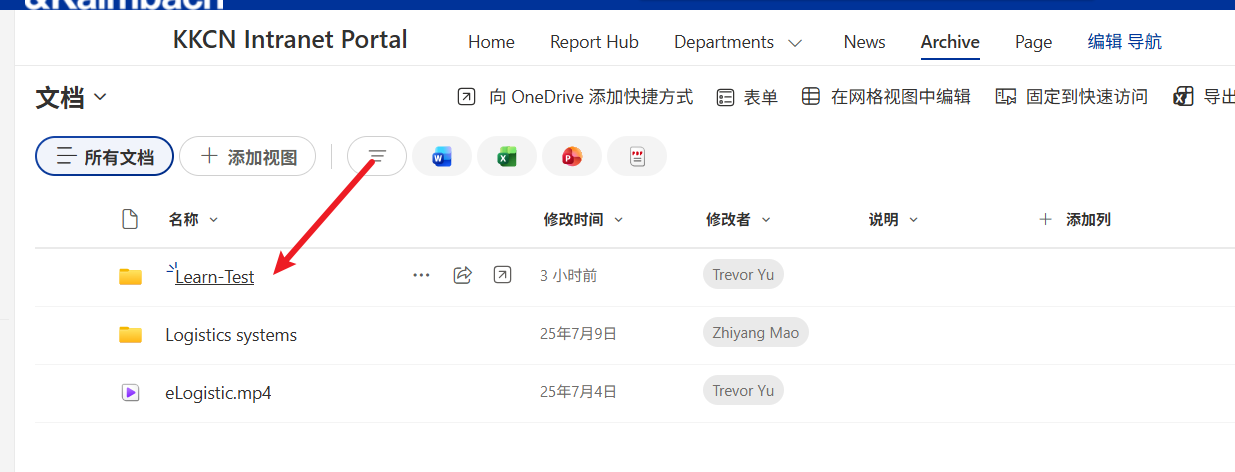Viewport: 1235px width, 472px height.
Task: Click the Learn-Test folder icon
Action: tap(130, 276)
